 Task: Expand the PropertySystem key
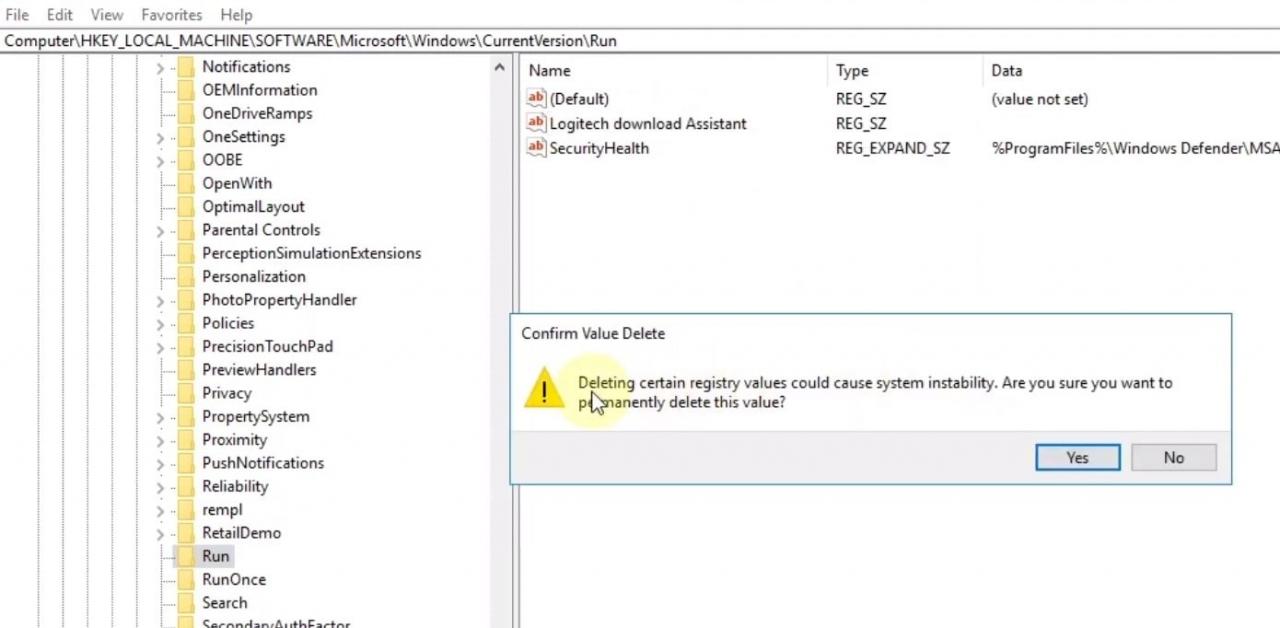click(160, 417)
